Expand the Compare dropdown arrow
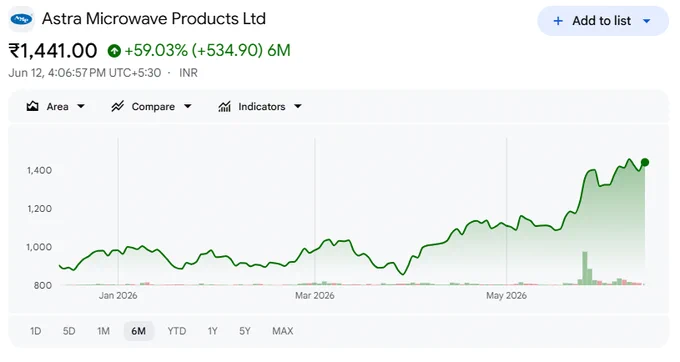Viewport: 680px width, 362px height. click(187, 106)
